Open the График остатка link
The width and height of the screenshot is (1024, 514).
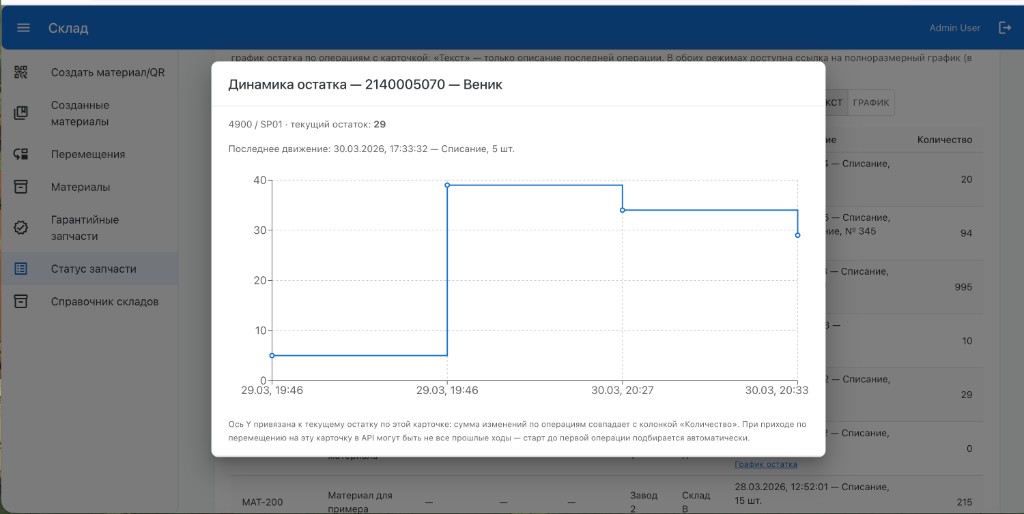pyautogui.click(x=766, y=464)
